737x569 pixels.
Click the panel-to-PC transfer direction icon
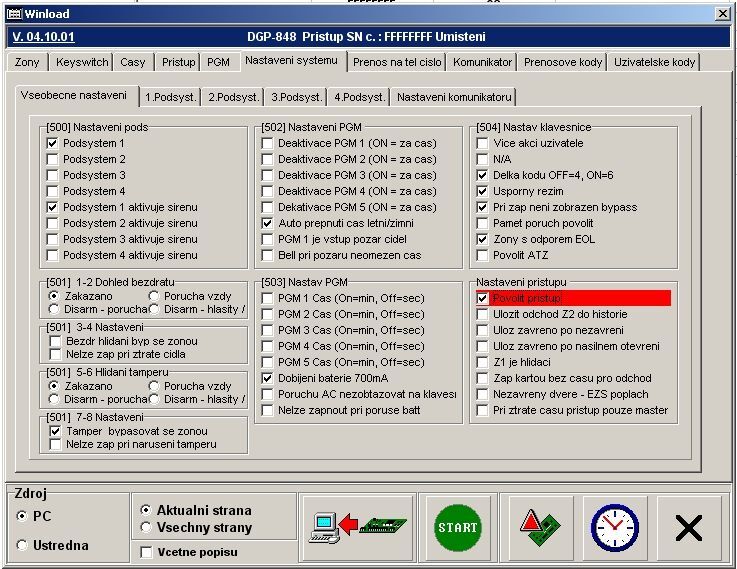[x=357, y=526]
